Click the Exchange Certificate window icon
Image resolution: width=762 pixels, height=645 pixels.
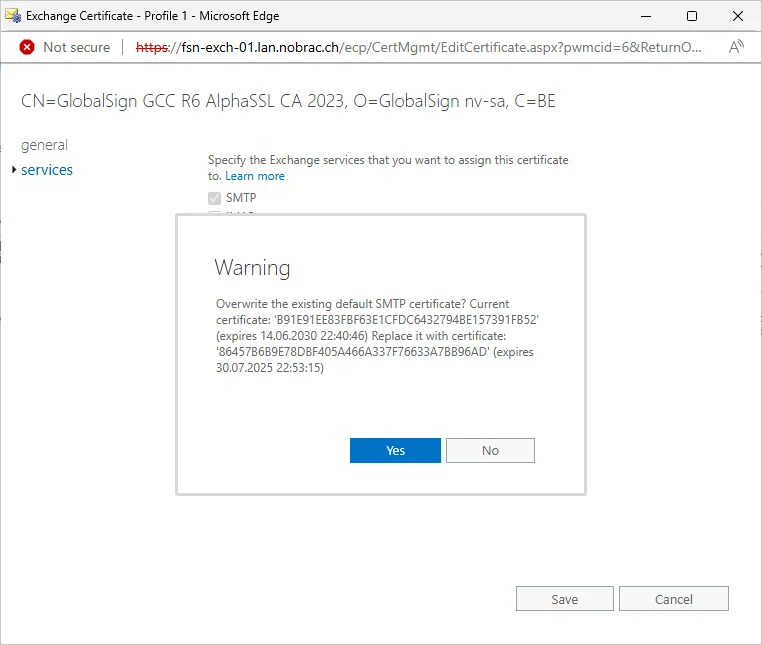(x=13, y=16)
